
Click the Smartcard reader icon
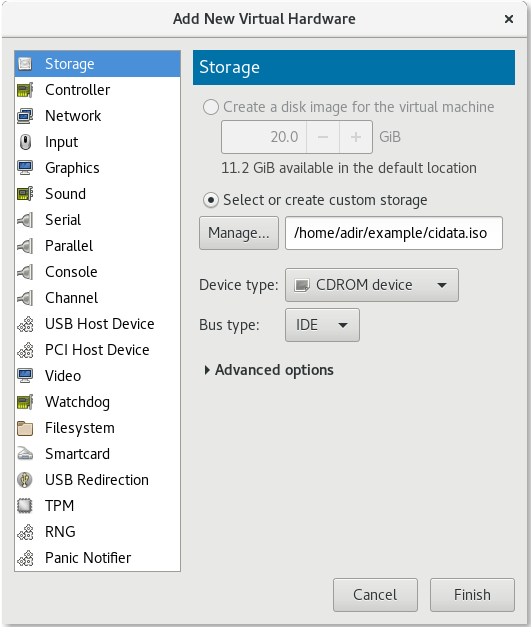[x=25, y=453]
